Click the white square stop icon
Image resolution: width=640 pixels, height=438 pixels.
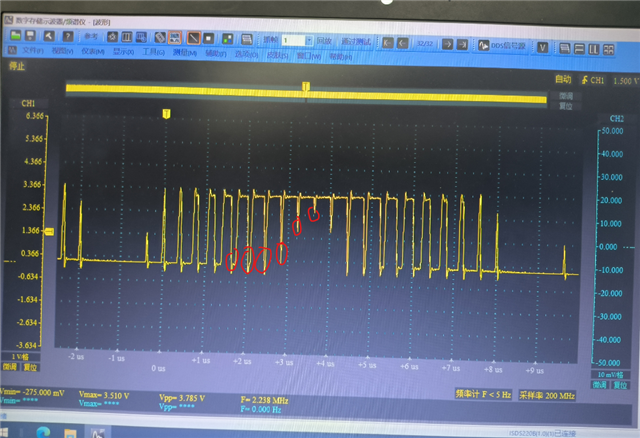(x=209, y=39)
